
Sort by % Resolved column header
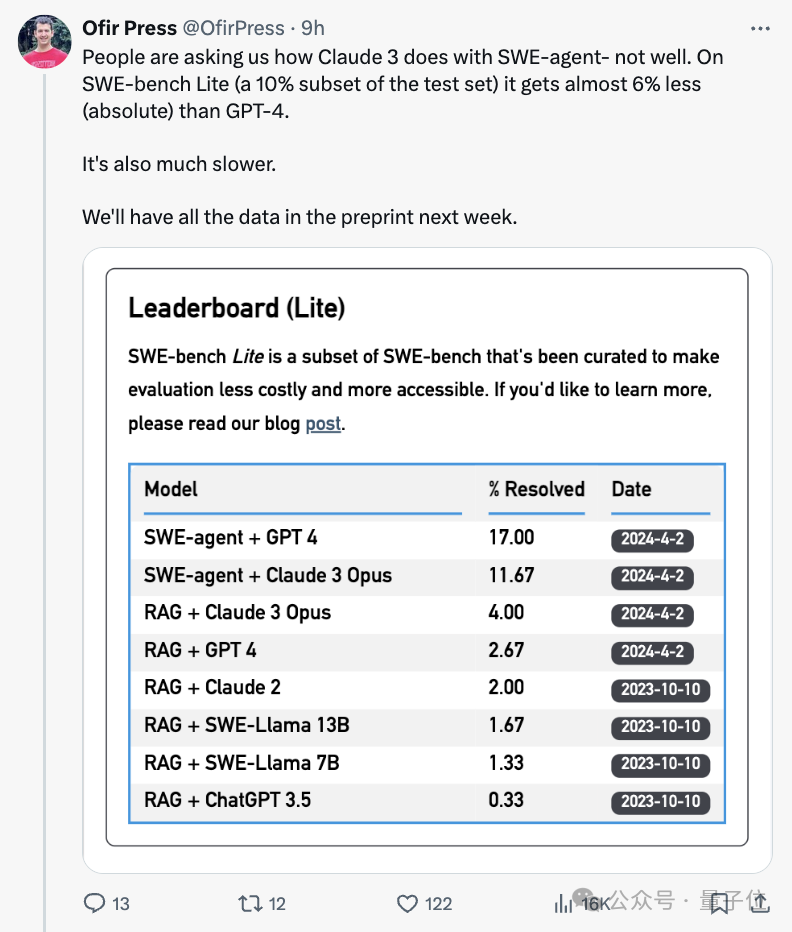point(536,489)
